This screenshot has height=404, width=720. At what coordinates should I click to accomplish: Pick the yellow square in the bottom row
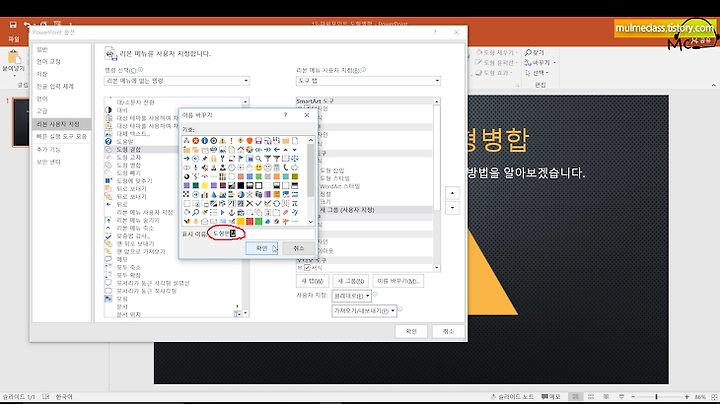241,221
